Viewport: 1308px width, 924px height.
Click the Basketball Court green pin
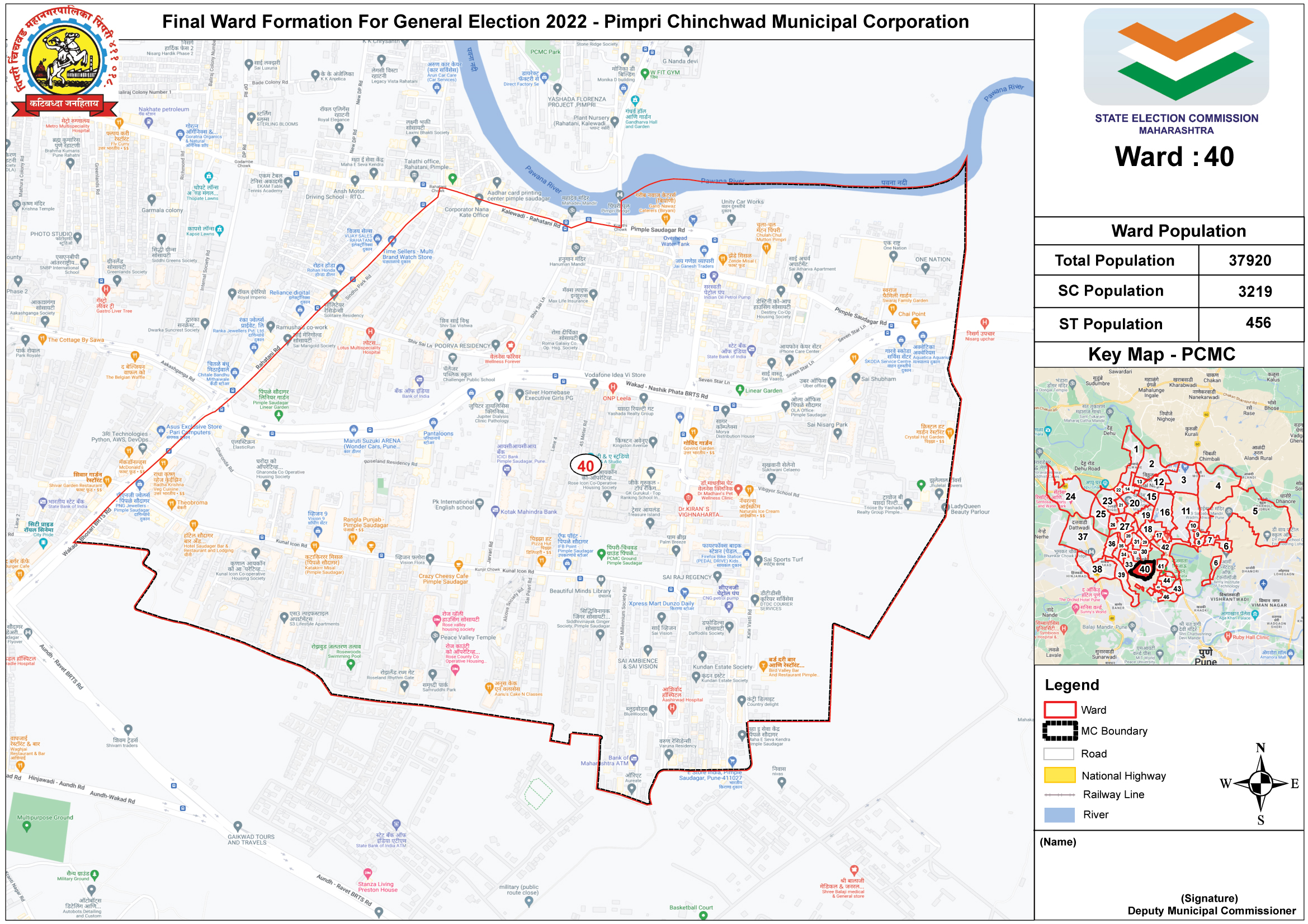pos(703,916)
